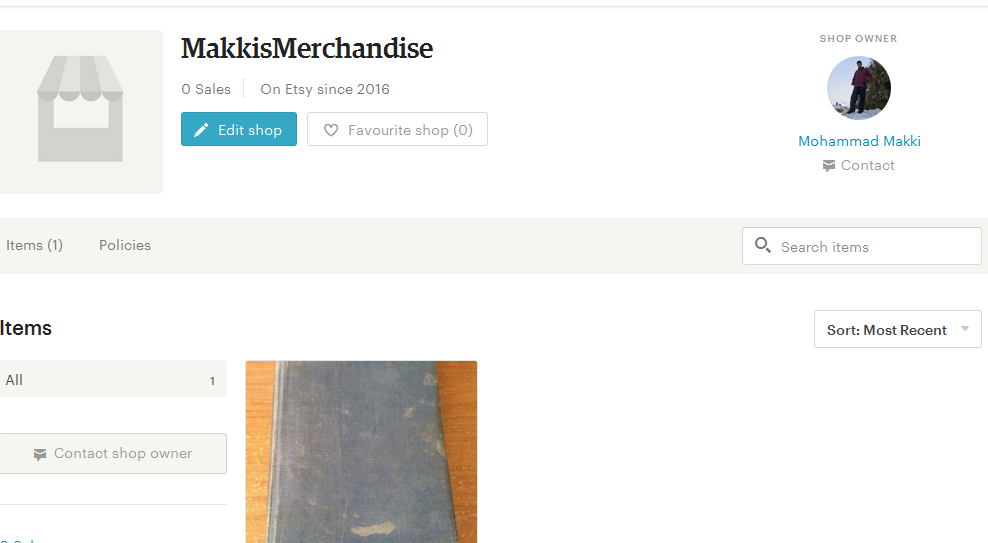Image resolution: width=988 pixels, height=543 pixels.
Task: Click the Sort dropdown arrow
Action: 965,329
